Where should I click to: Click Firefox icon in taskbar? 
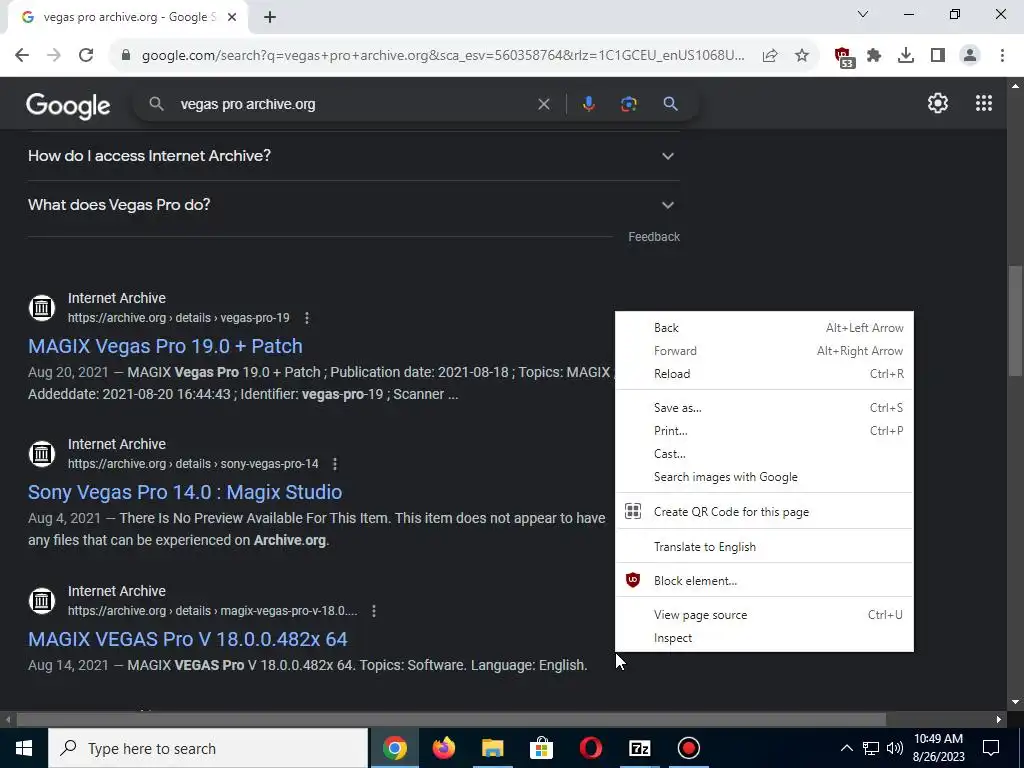click(443, 748)
